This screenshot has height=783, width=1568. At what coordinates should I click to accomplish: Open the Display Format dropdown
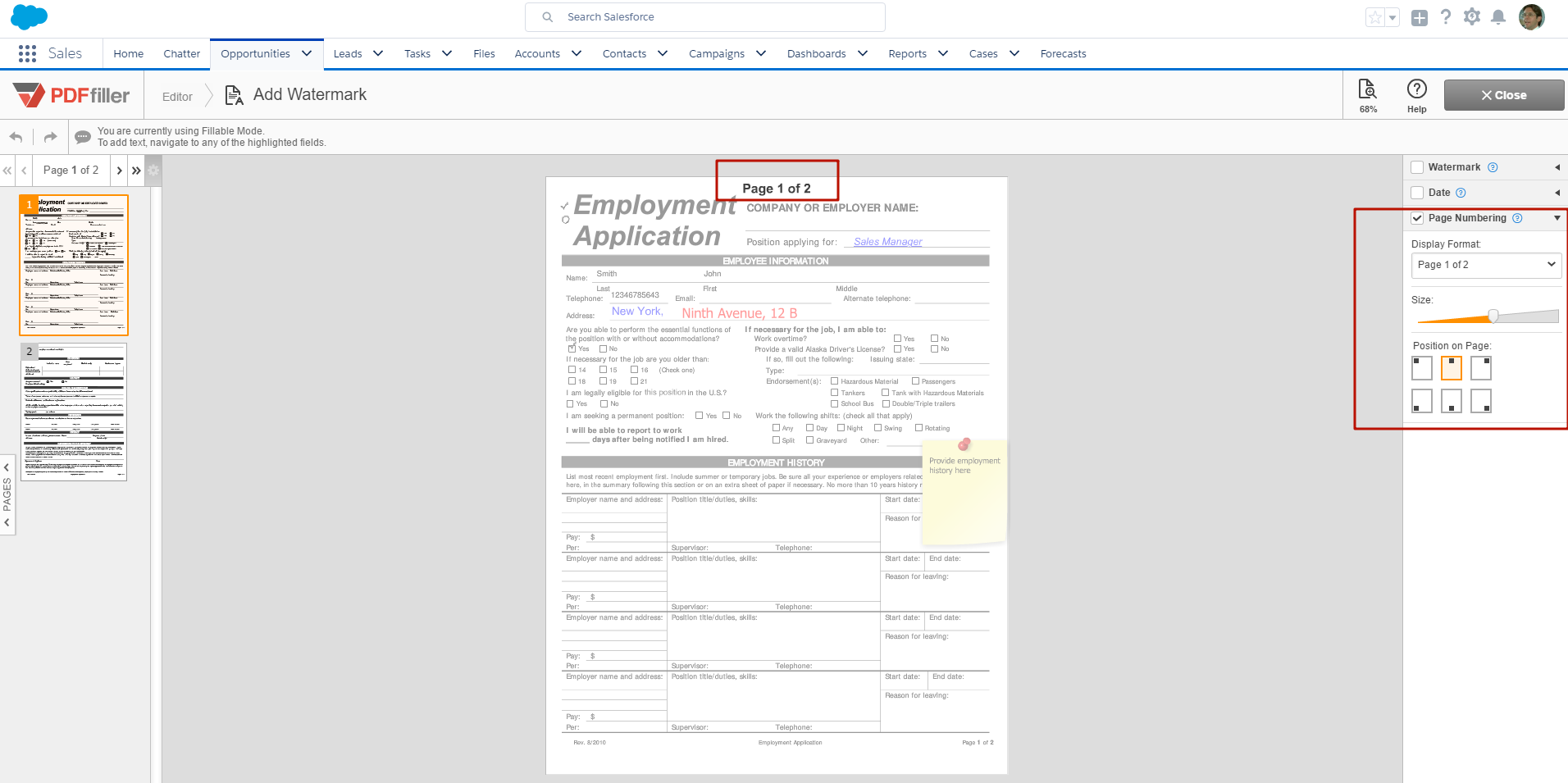[x=1486, y=265]
